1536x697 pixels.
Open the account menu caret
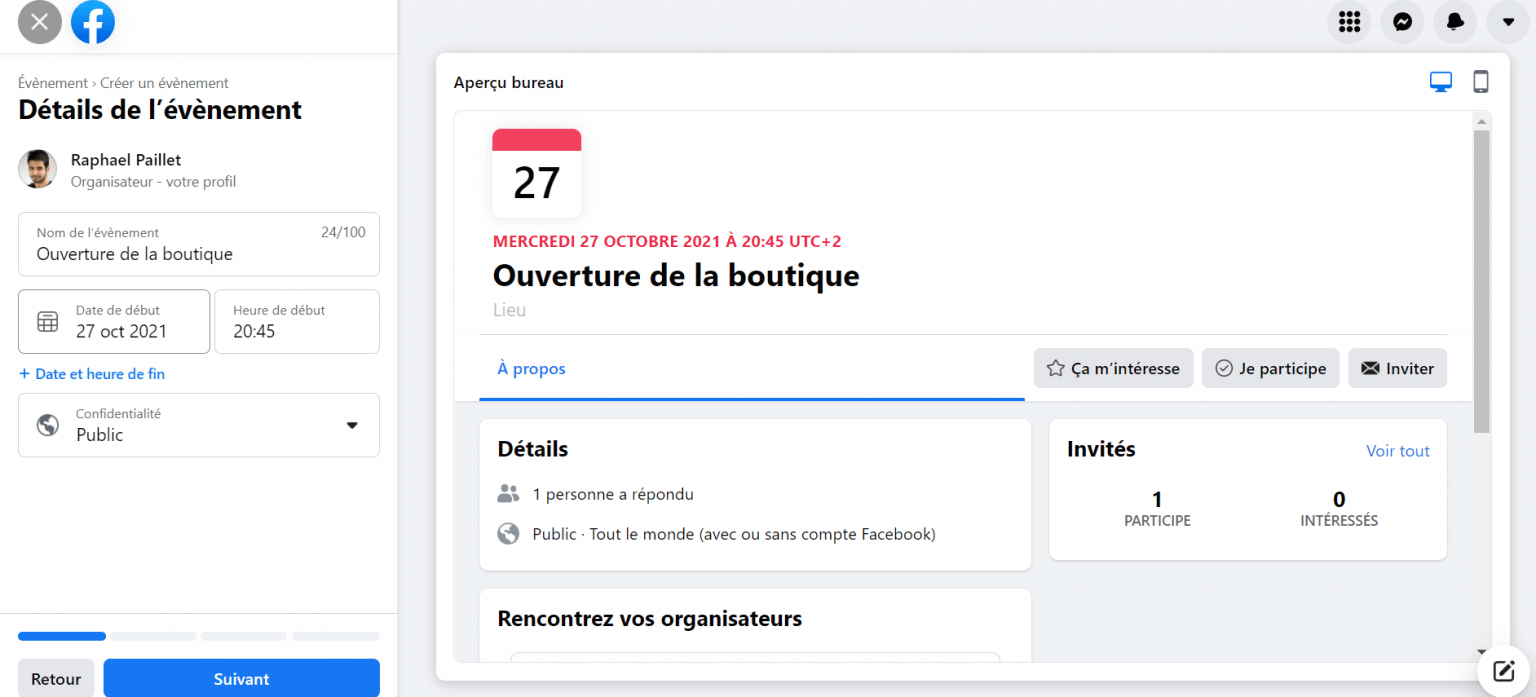click(x=1508, y=22)
